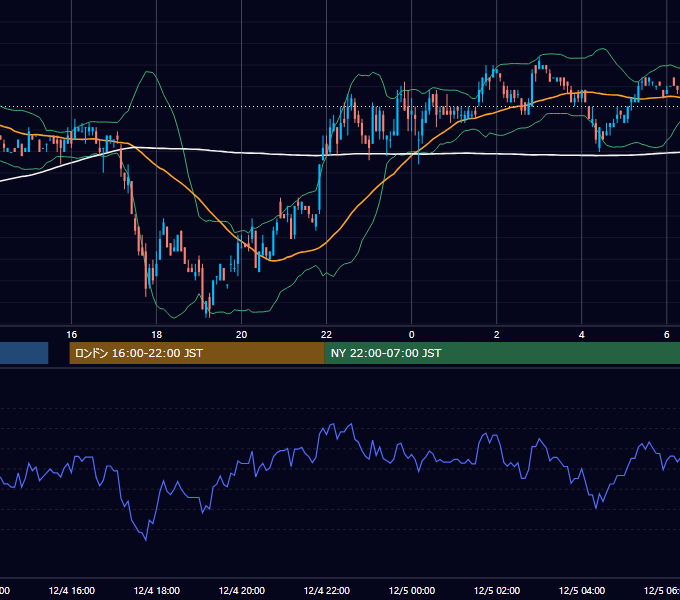The width and height of the screenshot is (680, 600).
Task: Click the 16 hour label on price chart axis
Action: 72,335
